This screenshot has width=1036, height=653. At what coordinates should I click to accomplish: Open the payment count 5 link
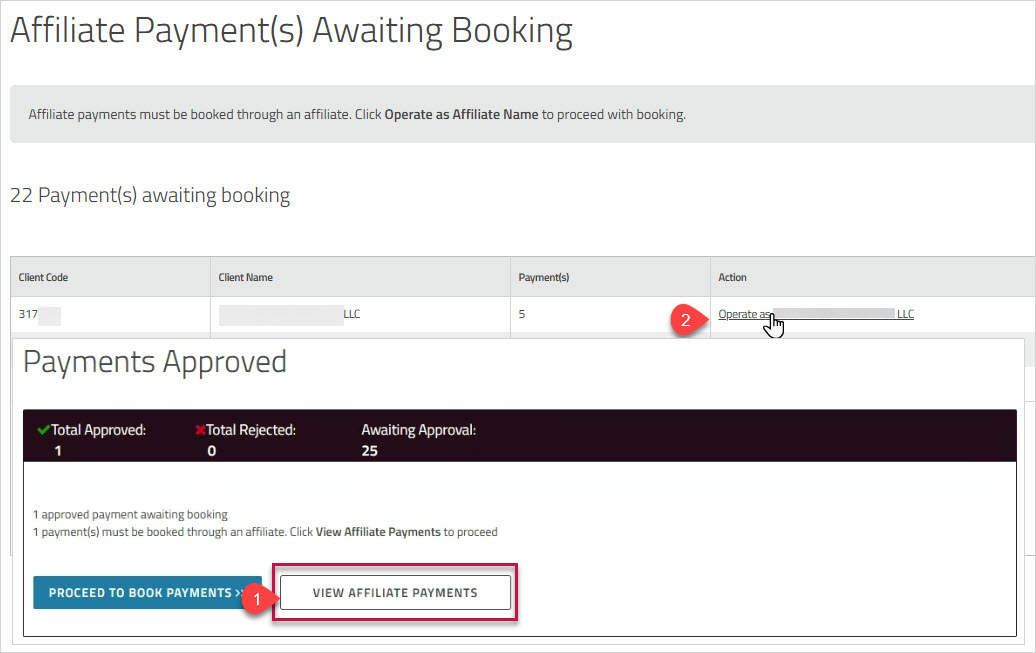point(522,314)
